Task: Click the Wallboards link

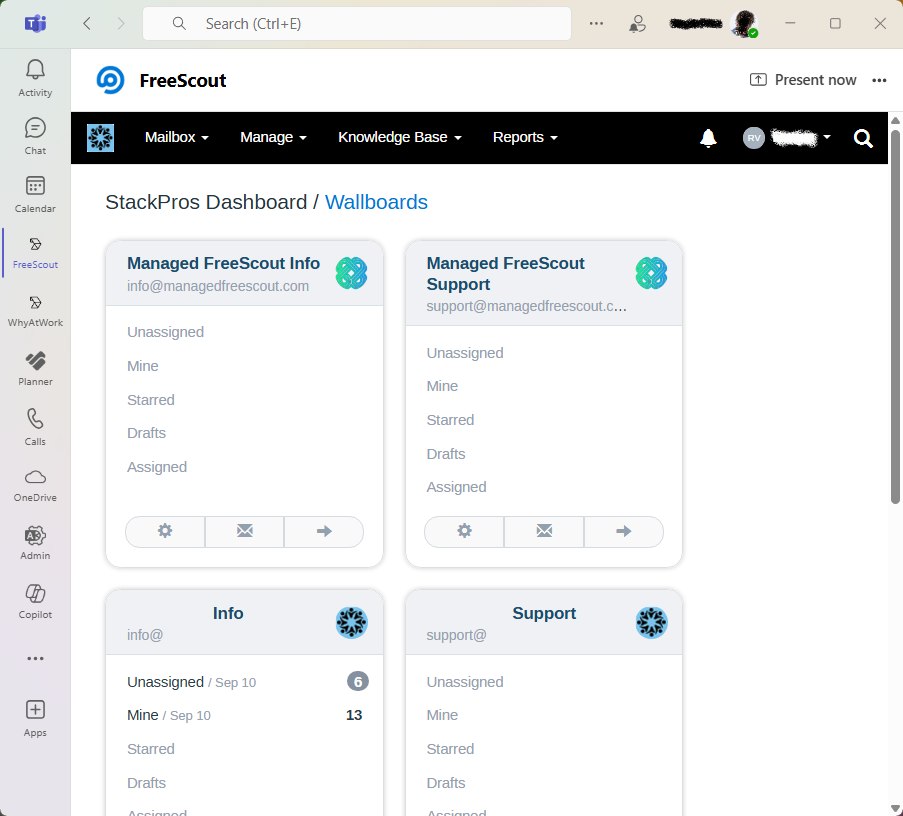Action: click(x=376, y=202)
